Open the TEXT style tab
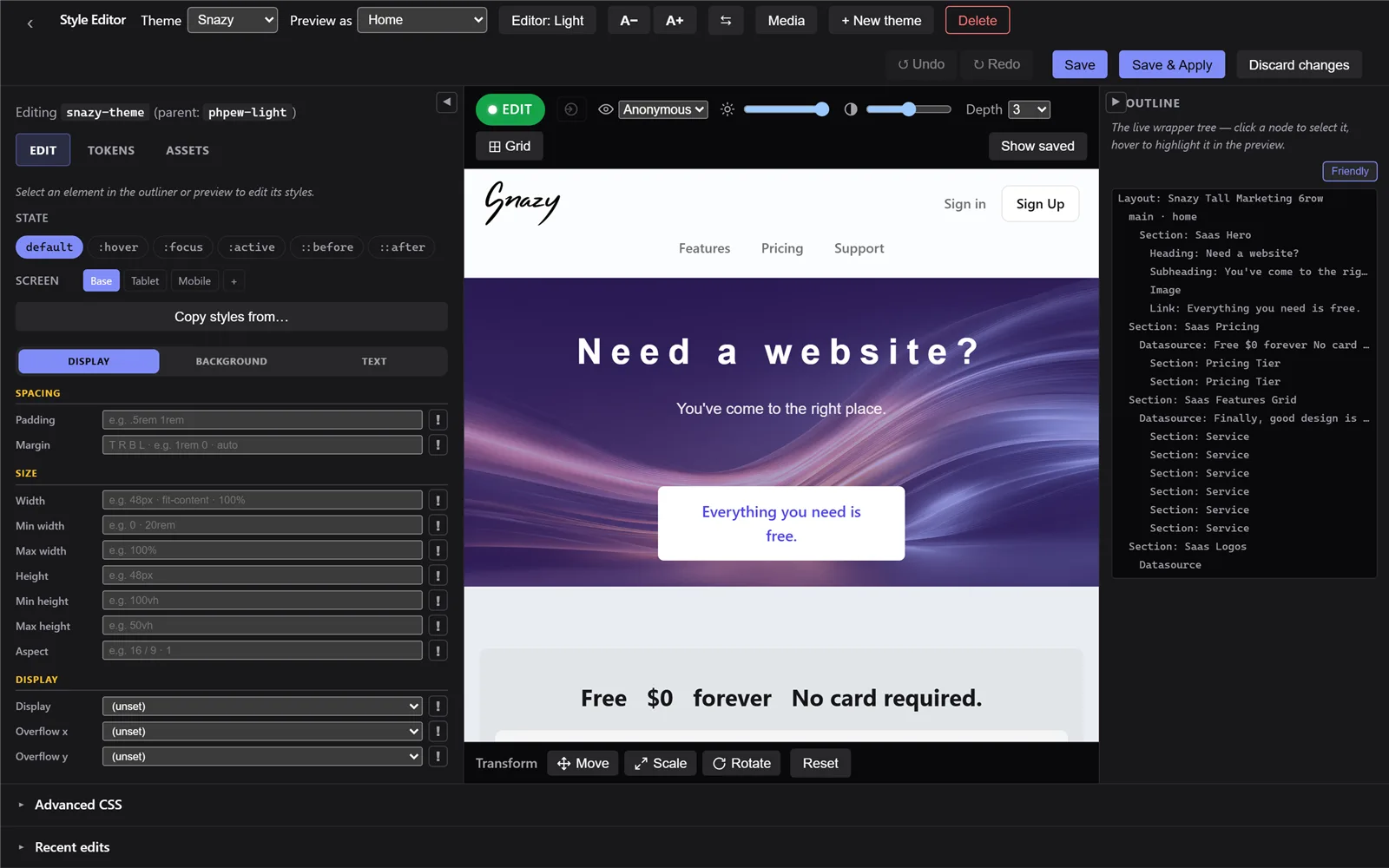Viewport: 1389px width, 868px height. [374, 361]
